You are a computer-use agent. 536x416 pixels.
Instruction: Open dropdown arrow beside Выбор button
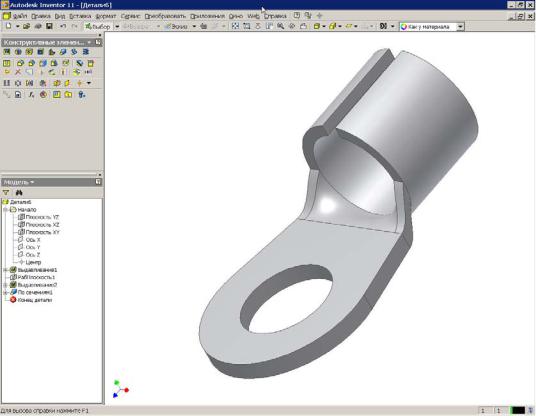[x=117, y=26]
